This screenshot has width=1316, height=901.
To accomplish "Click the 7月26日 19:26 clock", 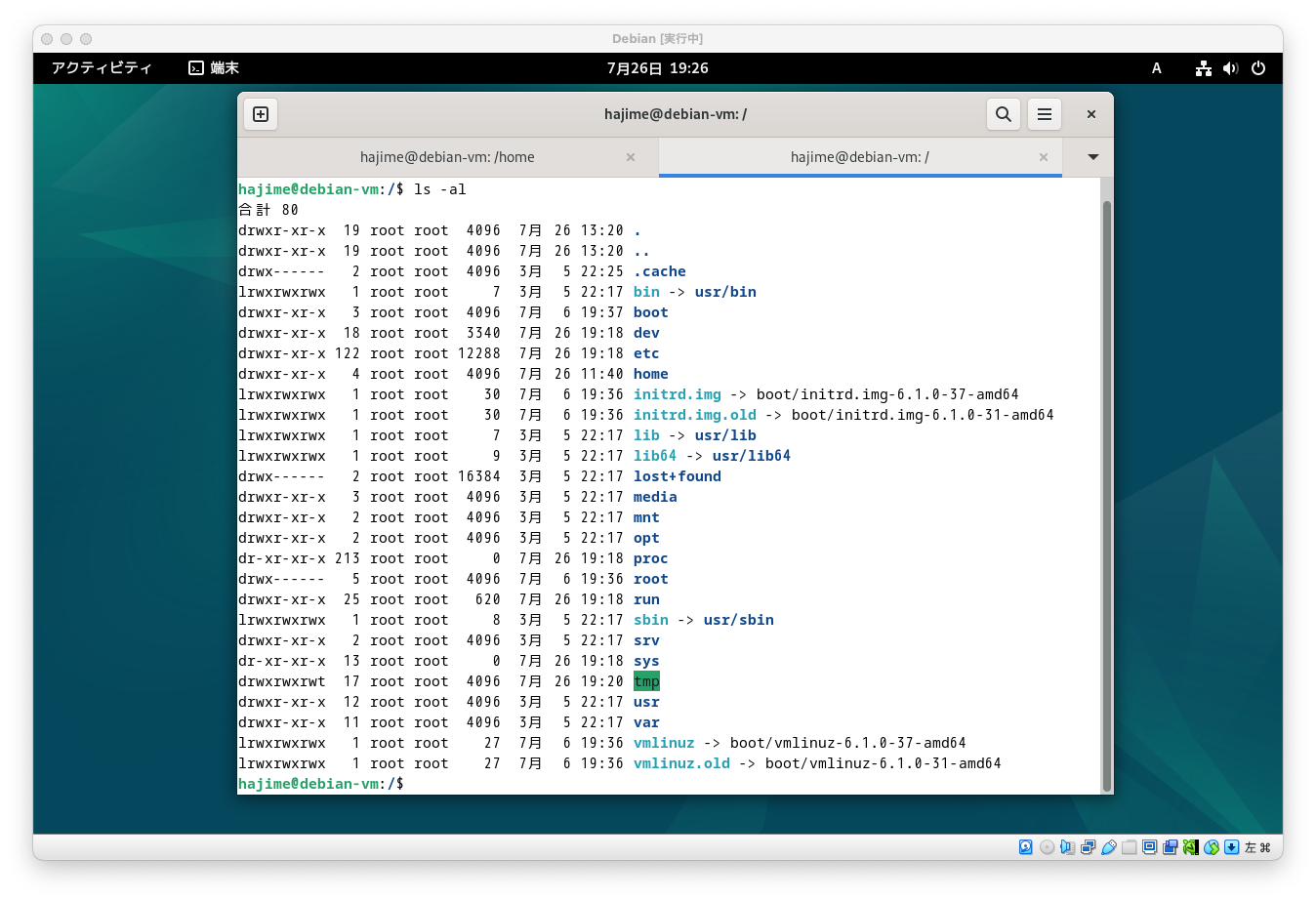I will [x=658, y=68].
